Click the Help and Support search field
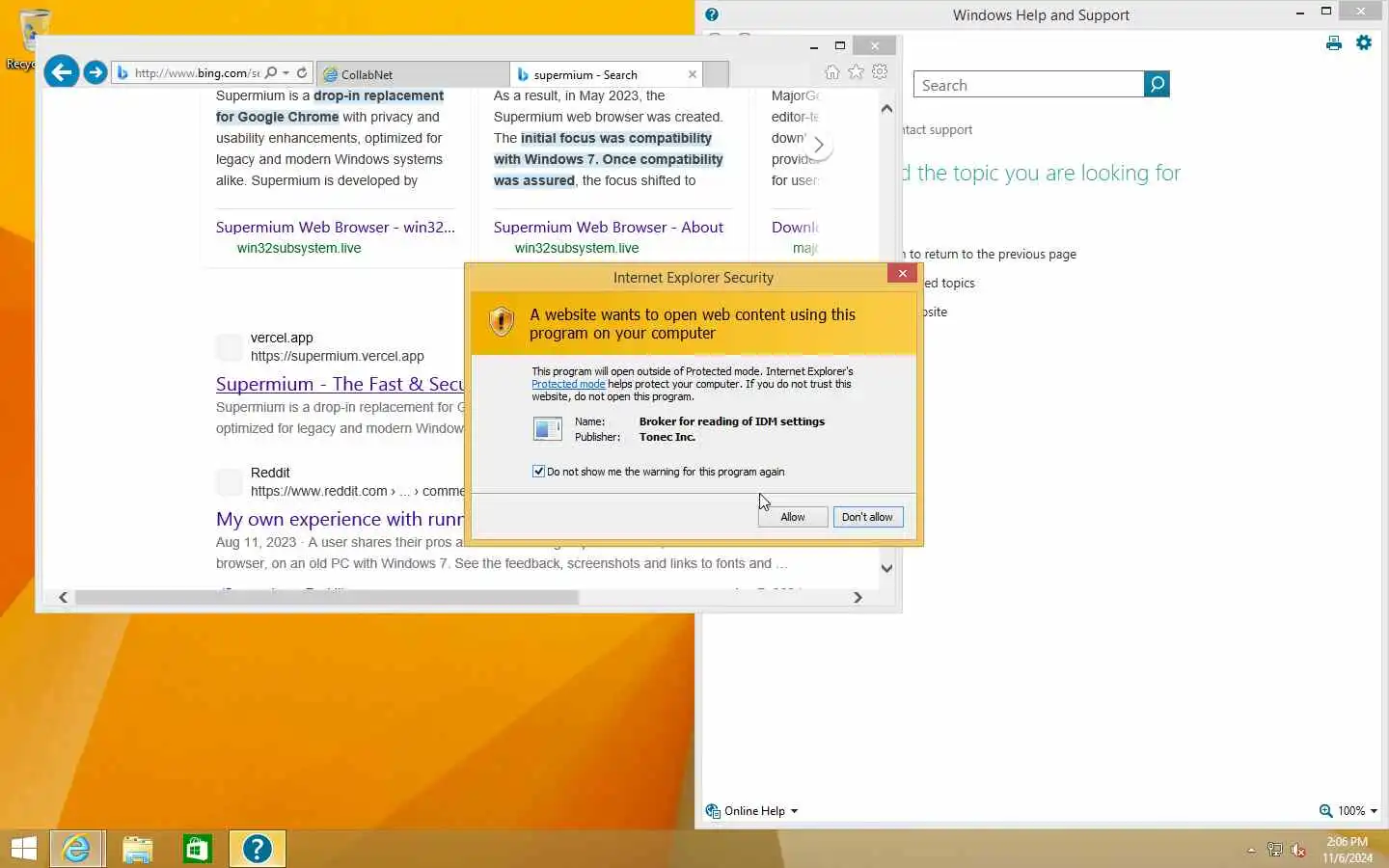The image size is (1389, 868). (1028, 85)
